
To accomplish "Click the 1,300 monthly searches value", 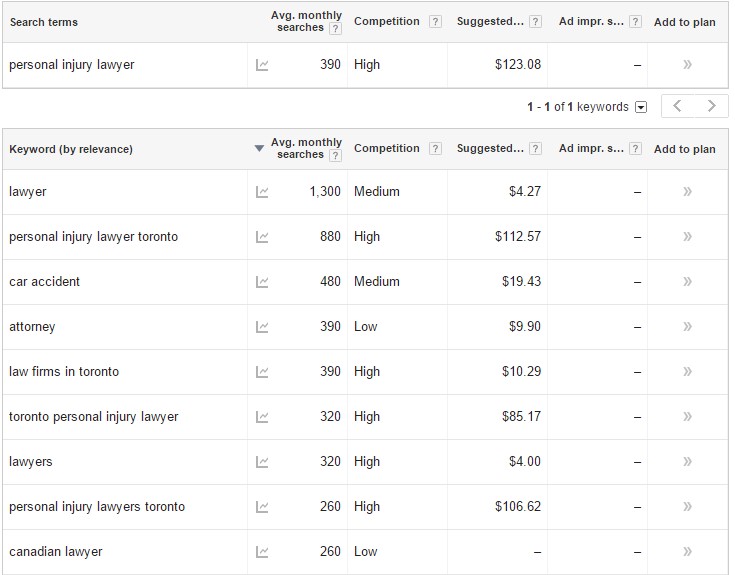I will tap(325, 192).
